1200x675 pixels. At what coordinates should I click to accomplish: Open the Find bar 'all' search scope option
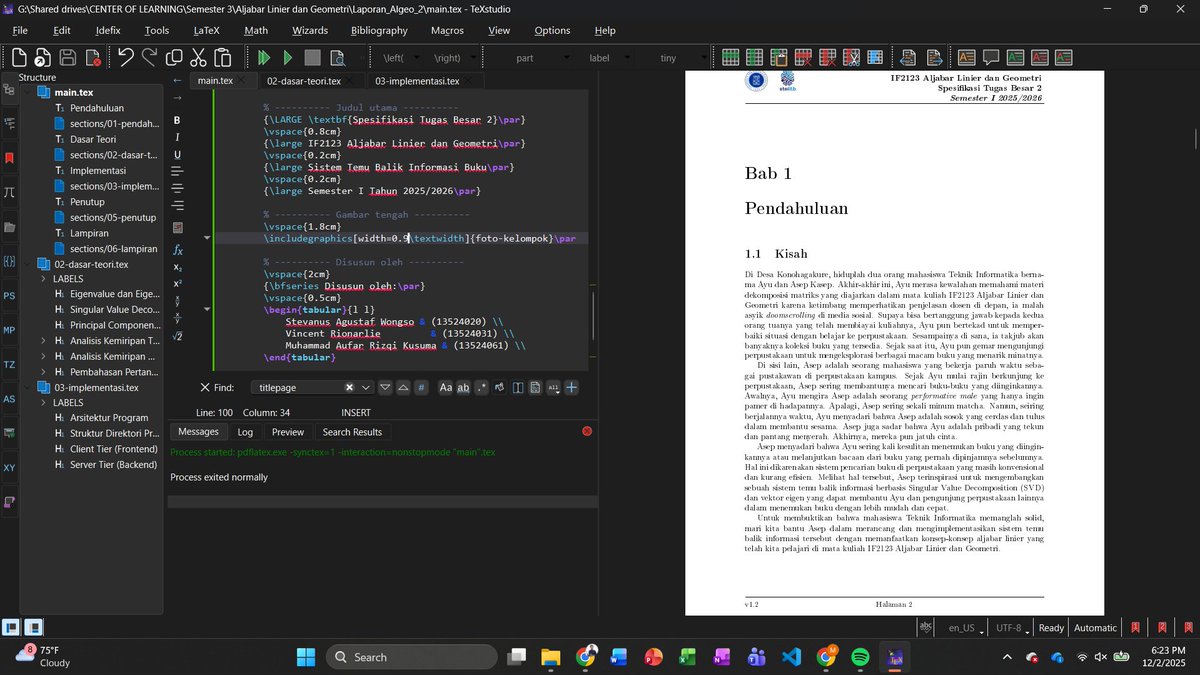point(553,387)
